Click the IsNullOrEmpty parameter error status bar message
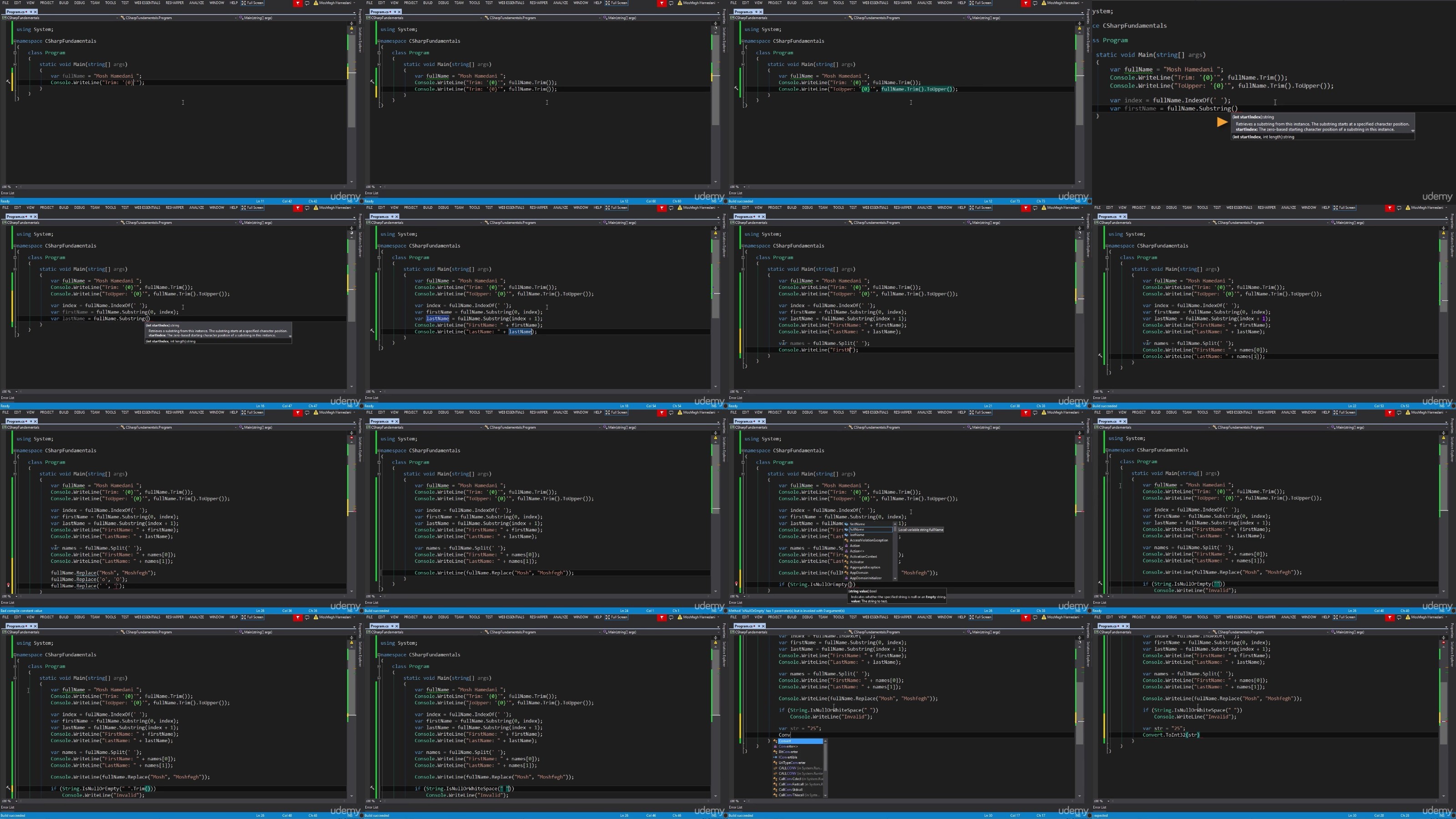The height and width of the screenshot is (819, 1456). tap(786, 611)
